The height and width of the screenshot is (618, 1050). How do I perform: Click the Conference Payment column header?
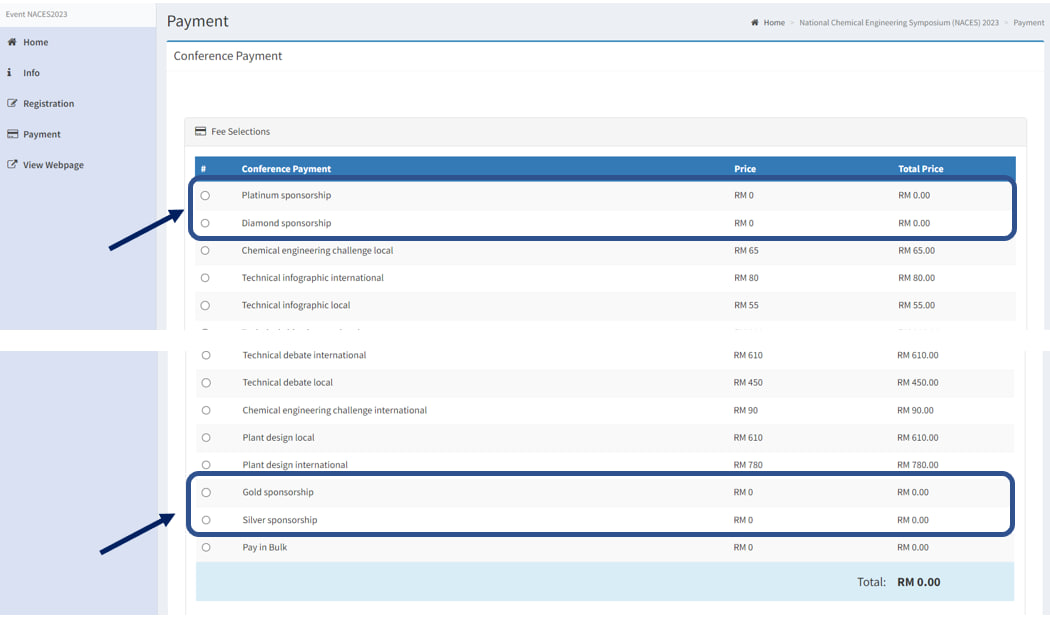point(286,169)
